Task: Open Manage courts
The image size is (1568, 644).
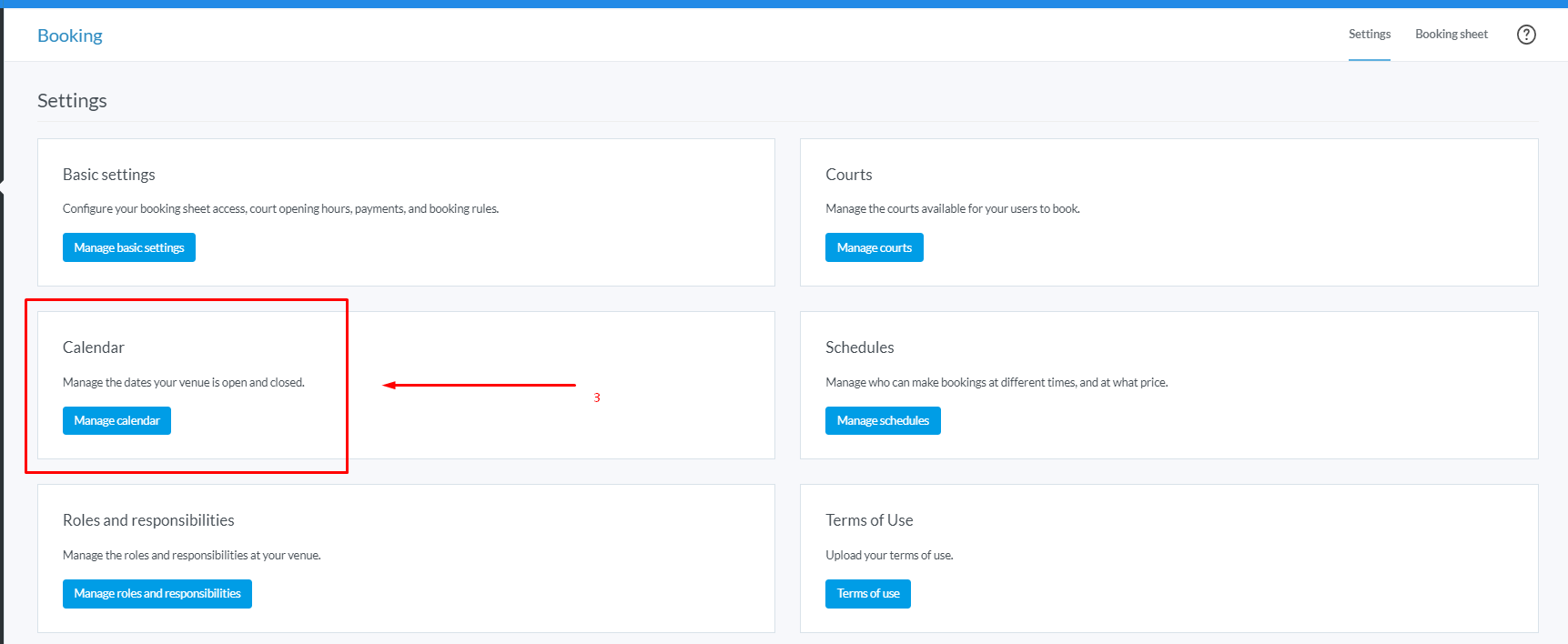Action: pyautogui.click(x=874, y=247)
